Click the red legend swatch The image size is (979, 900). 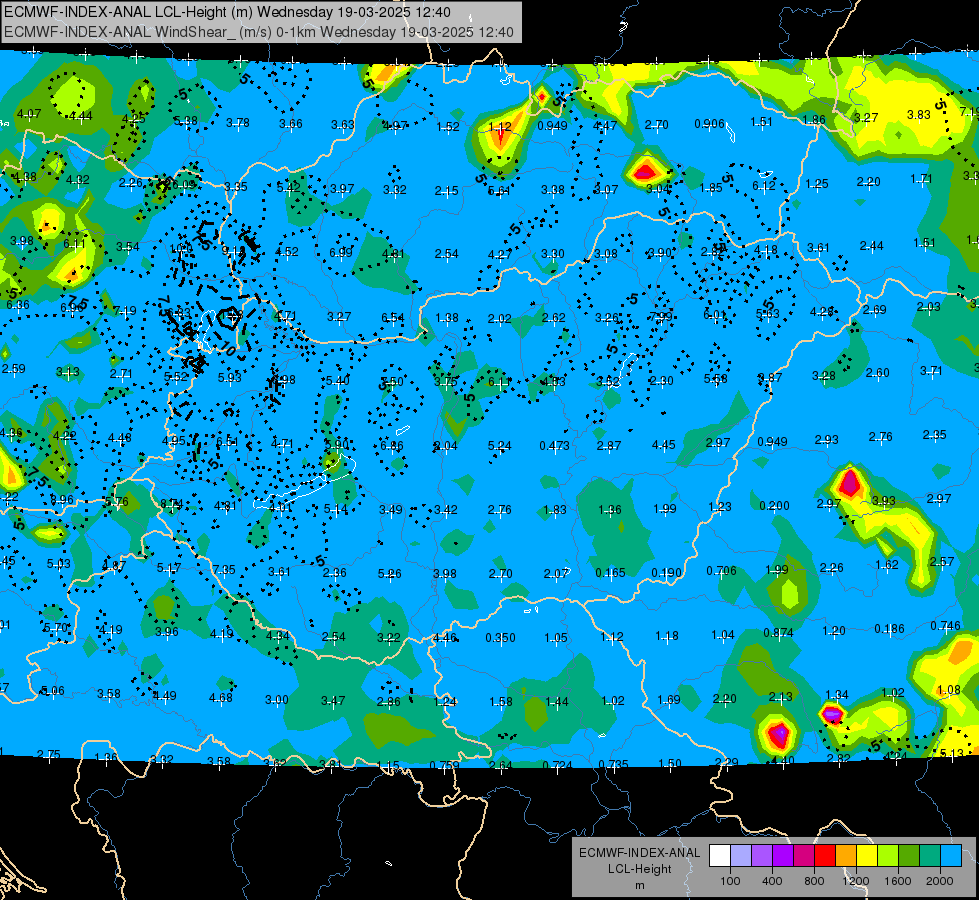[x=825, y=855]
